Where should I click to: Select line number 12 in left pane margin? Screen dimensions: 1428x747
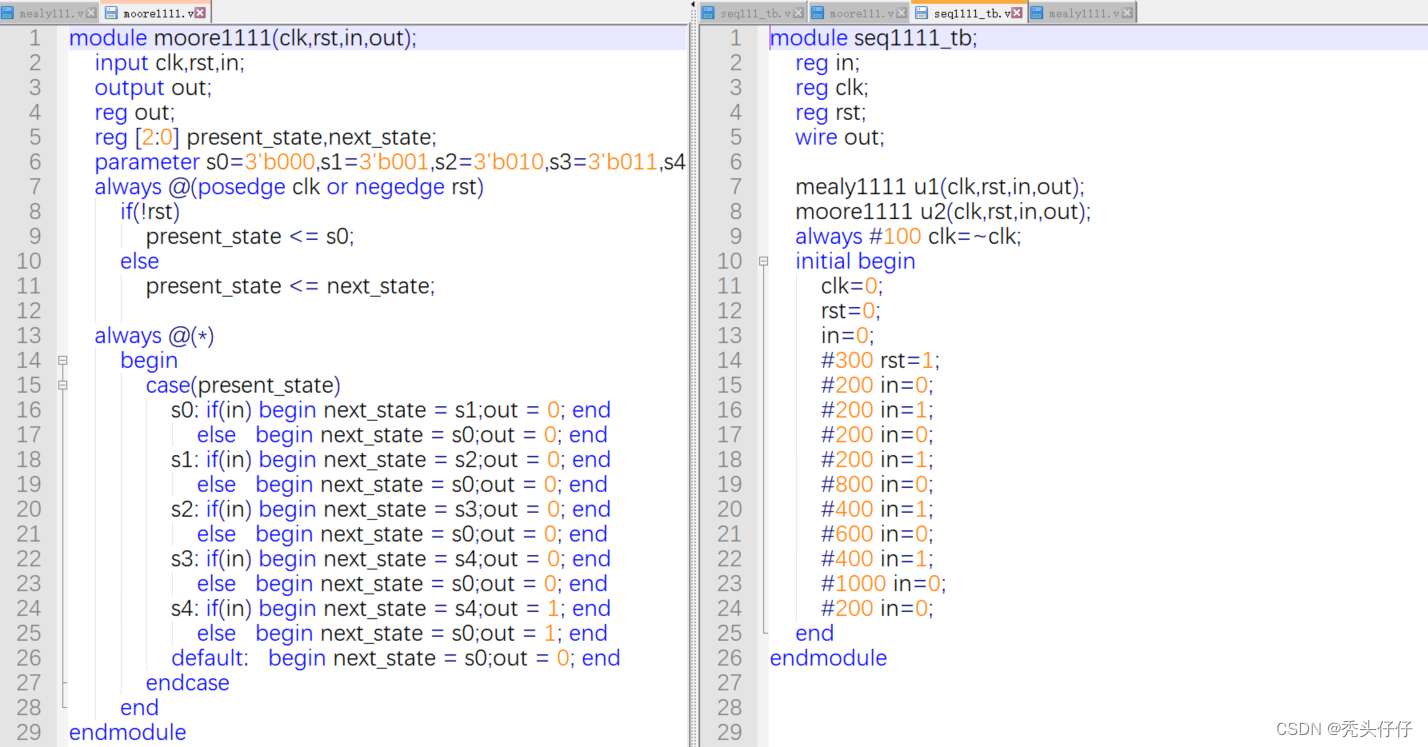(x=29, y=311)
